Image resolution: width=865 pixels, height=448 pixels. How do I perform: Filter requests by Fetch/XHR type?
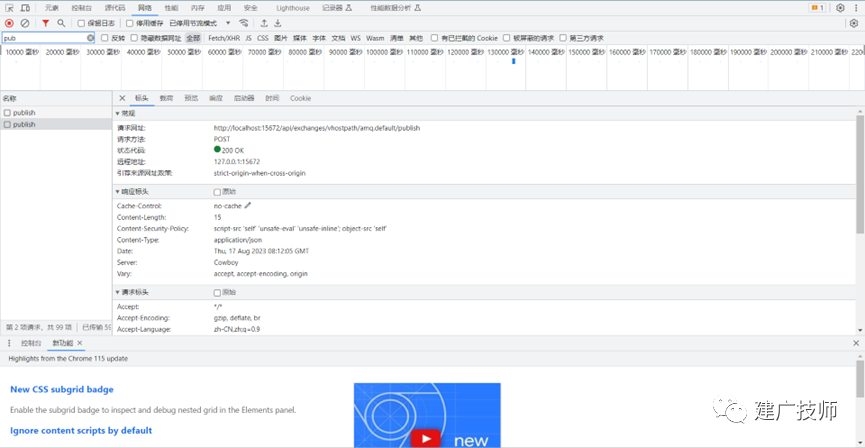point(224,38)
